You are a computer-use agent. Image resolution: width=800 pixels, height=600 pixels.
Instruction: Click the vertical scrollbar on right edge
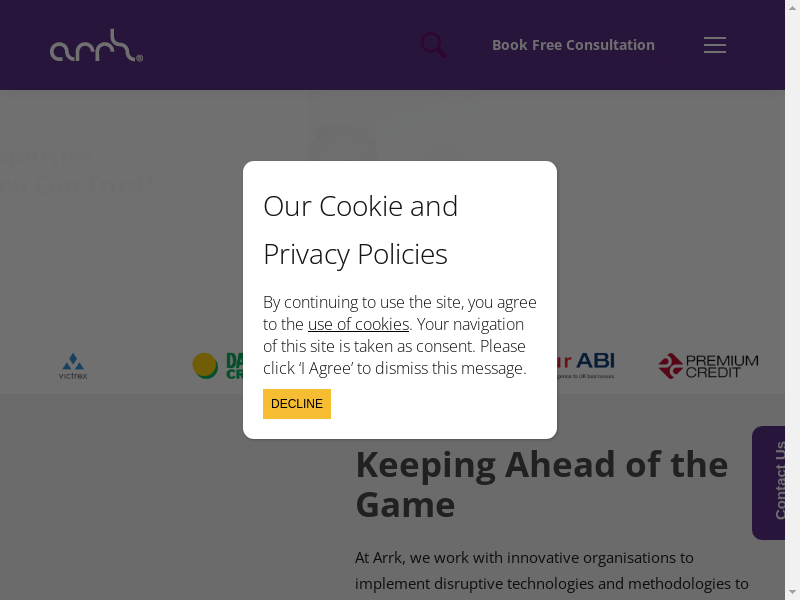(792, 300)
